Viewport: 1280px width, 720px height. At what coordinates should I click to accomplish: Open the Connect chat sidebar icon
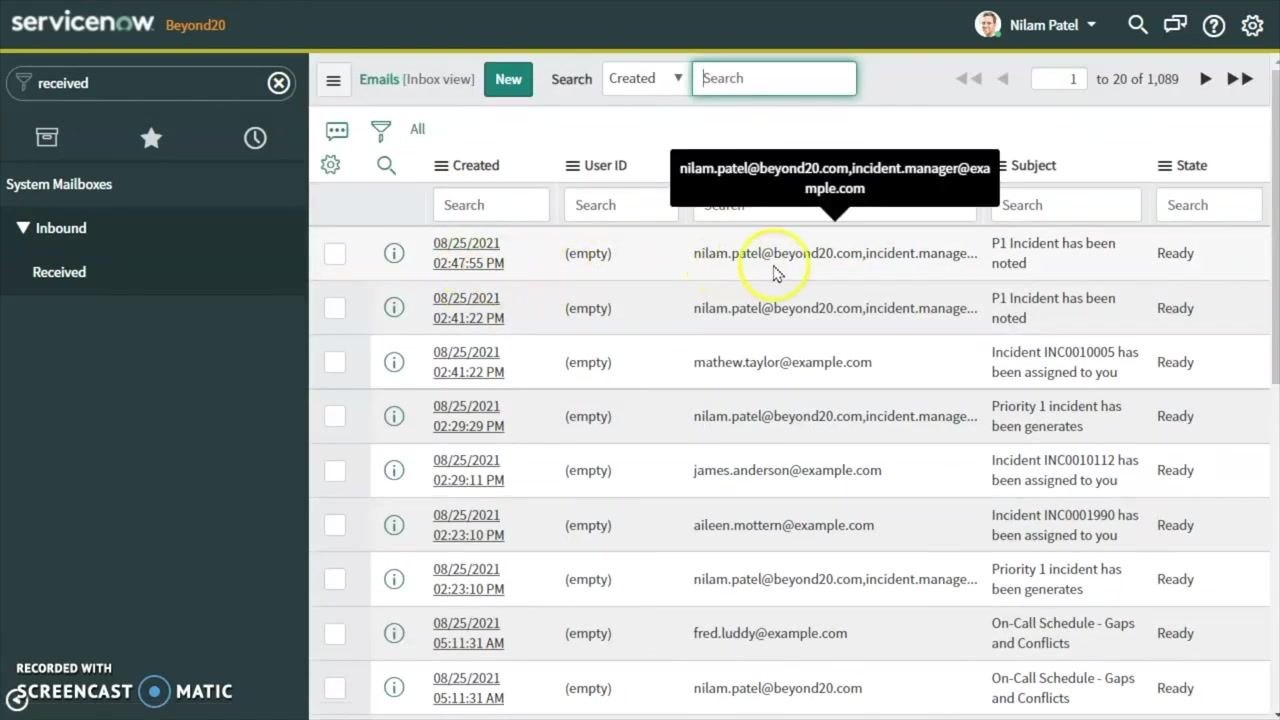coord(1176,25)
